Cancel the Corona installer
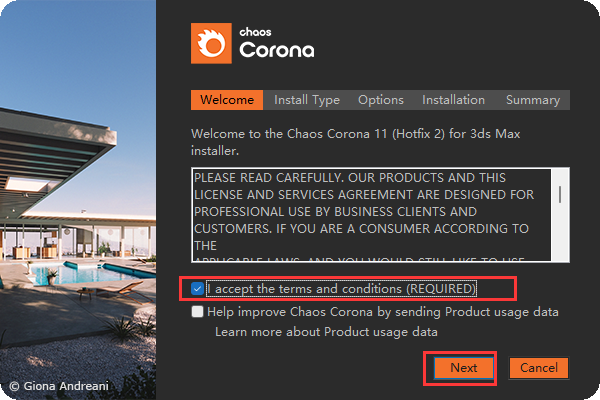This screenshot has width=600, height=400. [x=538, y=368]
